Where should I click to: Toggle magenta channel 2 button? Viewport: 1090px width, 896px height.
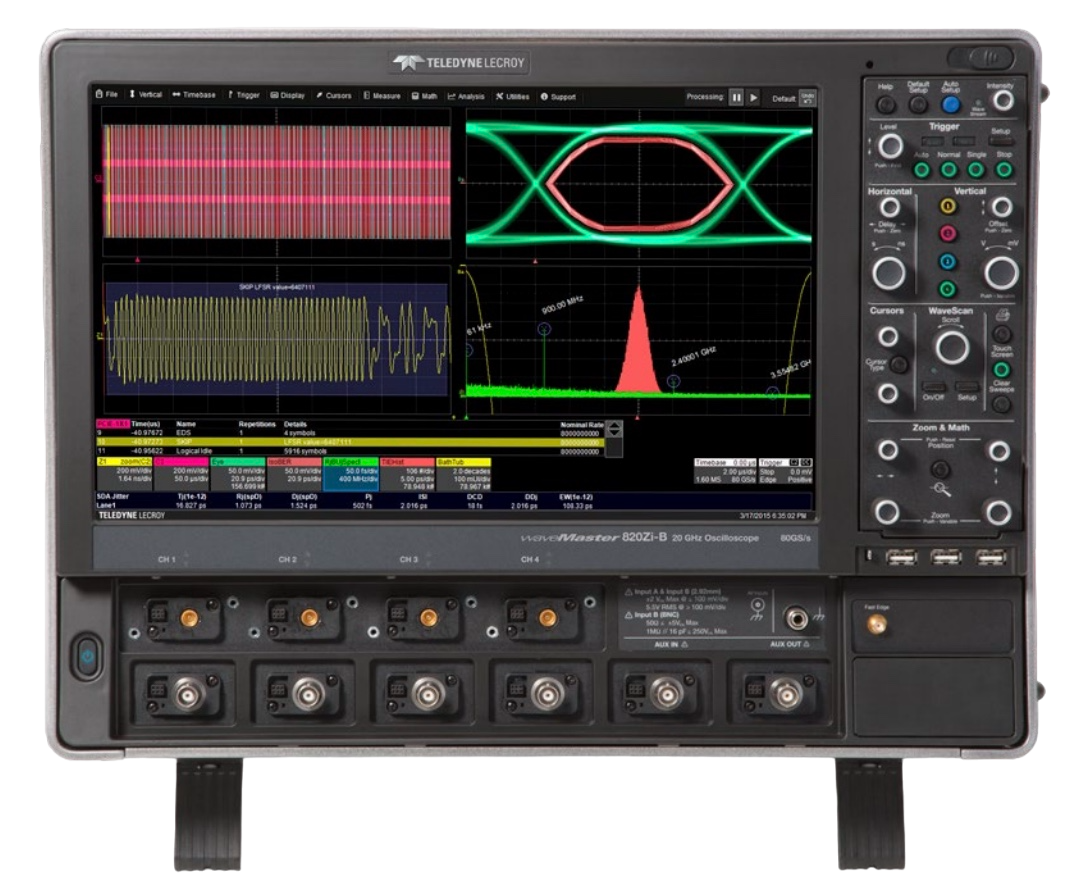(x=947, y=234)
